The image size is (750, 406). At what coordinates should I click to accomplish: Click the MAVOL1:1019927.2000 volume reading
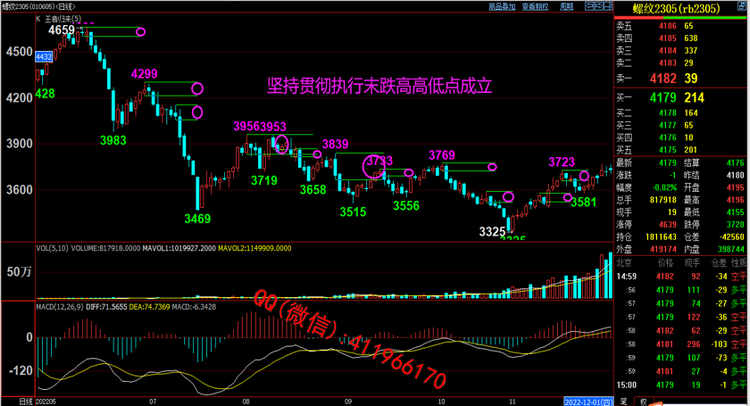point(179,249)
